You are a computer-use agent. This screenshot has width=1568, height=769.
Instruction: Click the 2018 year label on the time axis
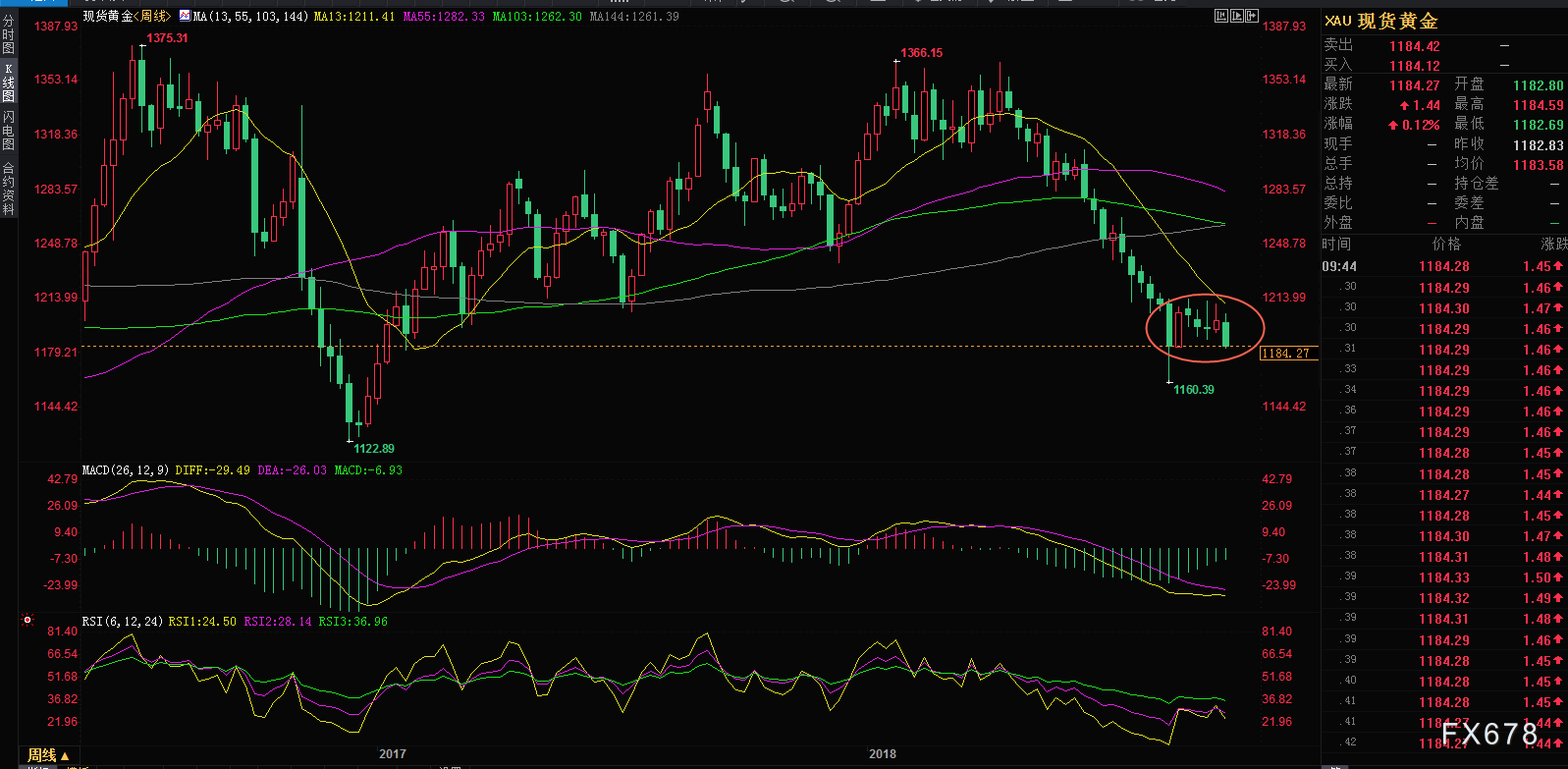[883, 754]
